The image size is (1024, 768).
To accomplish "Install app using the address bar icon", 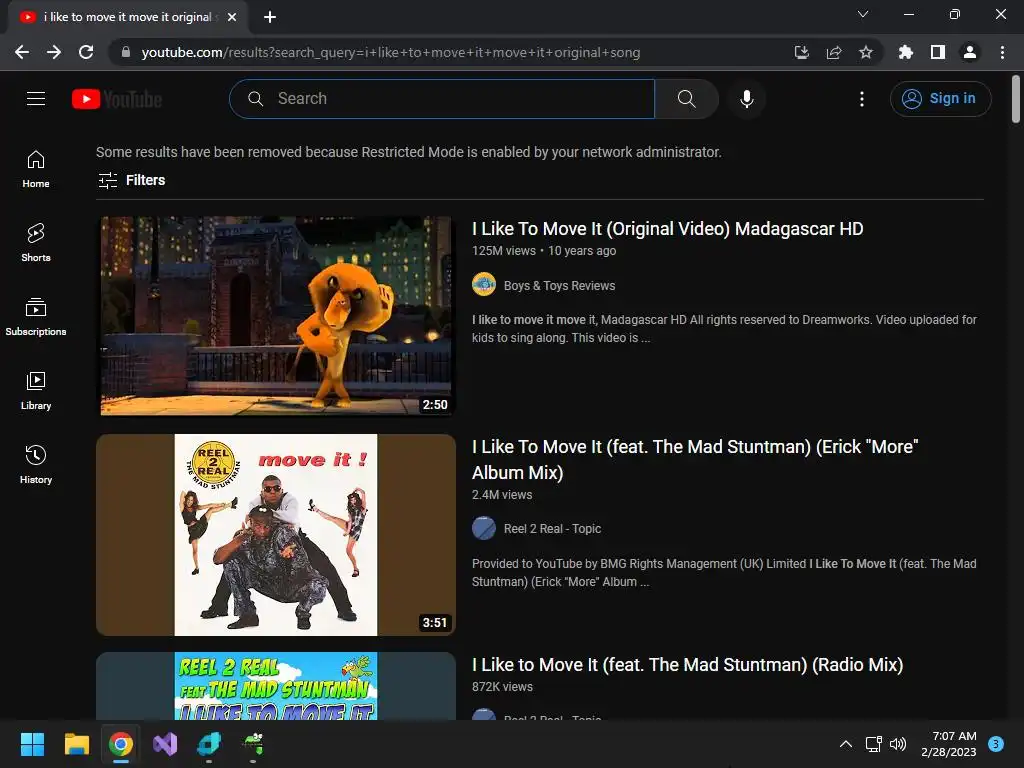I will tap(801, 52).
